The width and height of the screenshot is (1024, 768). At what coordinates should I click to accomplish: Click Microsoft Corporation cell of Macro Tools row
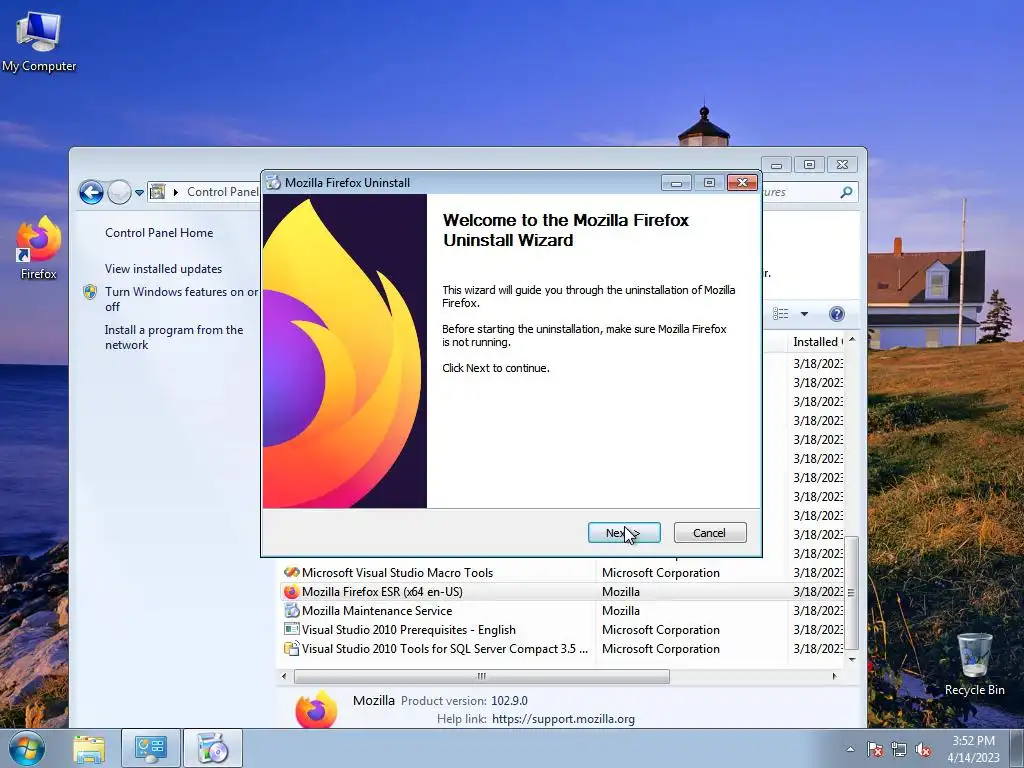[x=660, y=573]
